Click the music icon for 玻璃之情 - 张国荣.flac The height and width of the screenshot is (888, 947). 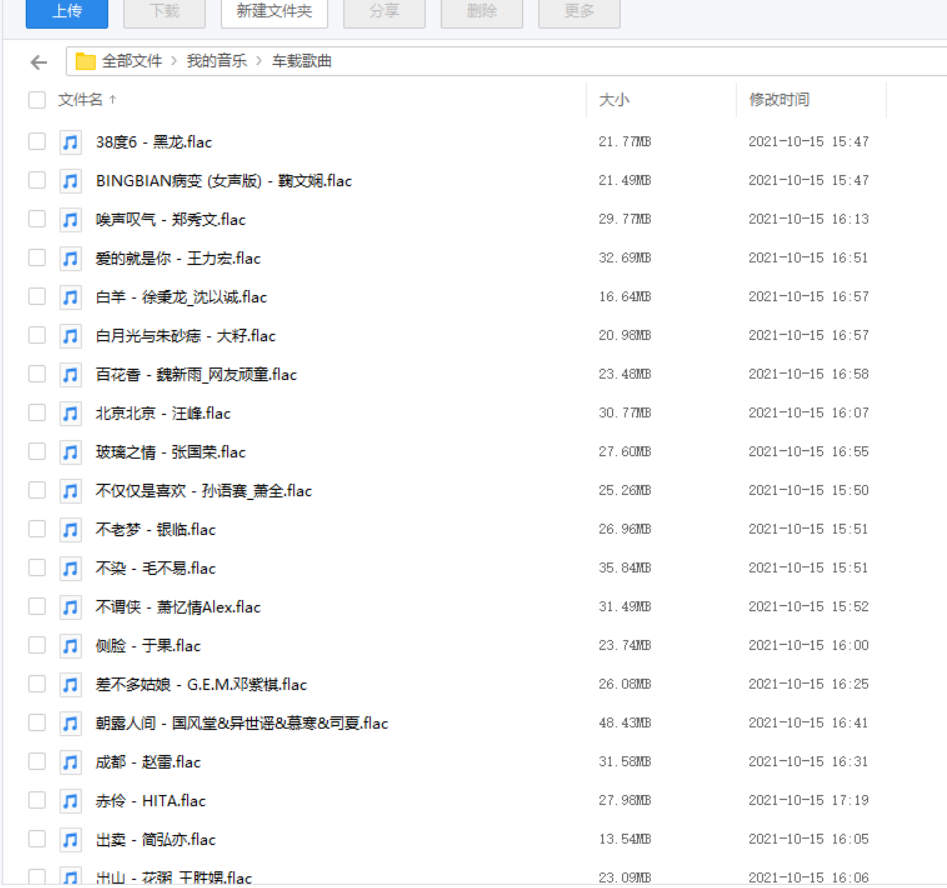[70, 451]
